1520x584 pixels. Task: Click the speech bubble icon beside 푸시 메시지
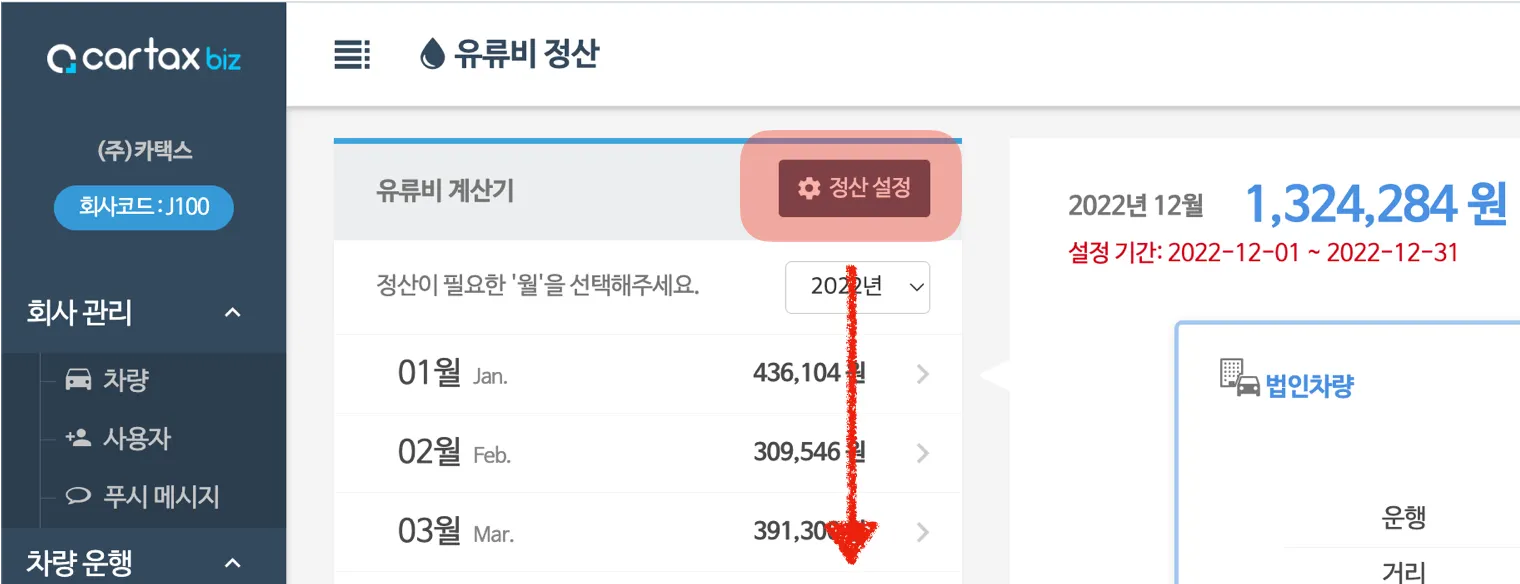(78, 496)
